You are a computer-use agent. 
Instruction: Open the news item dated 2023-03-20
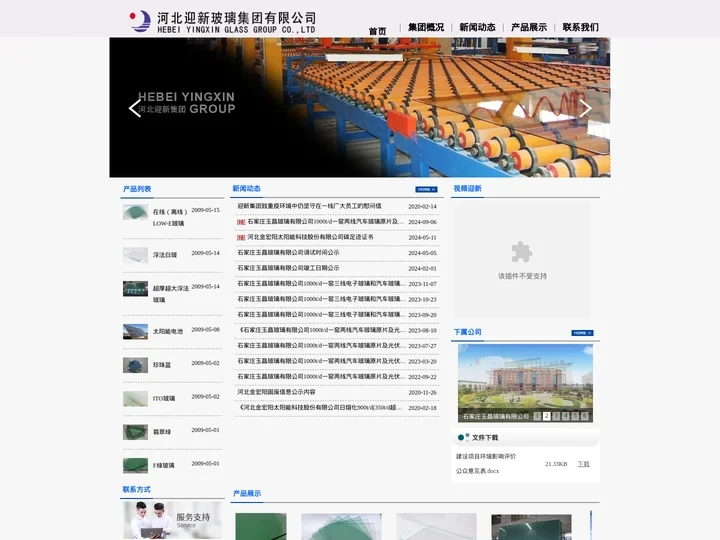tap(321, 361)
